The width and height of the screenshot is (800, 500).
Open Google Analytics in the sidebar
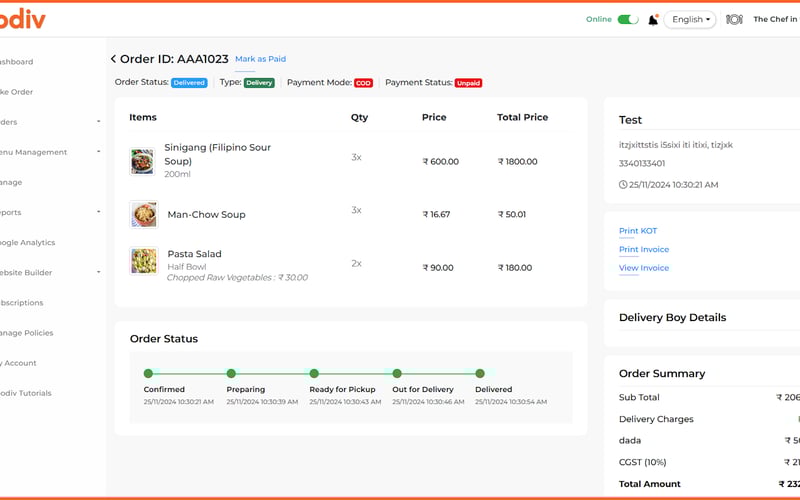coord(28,242)
